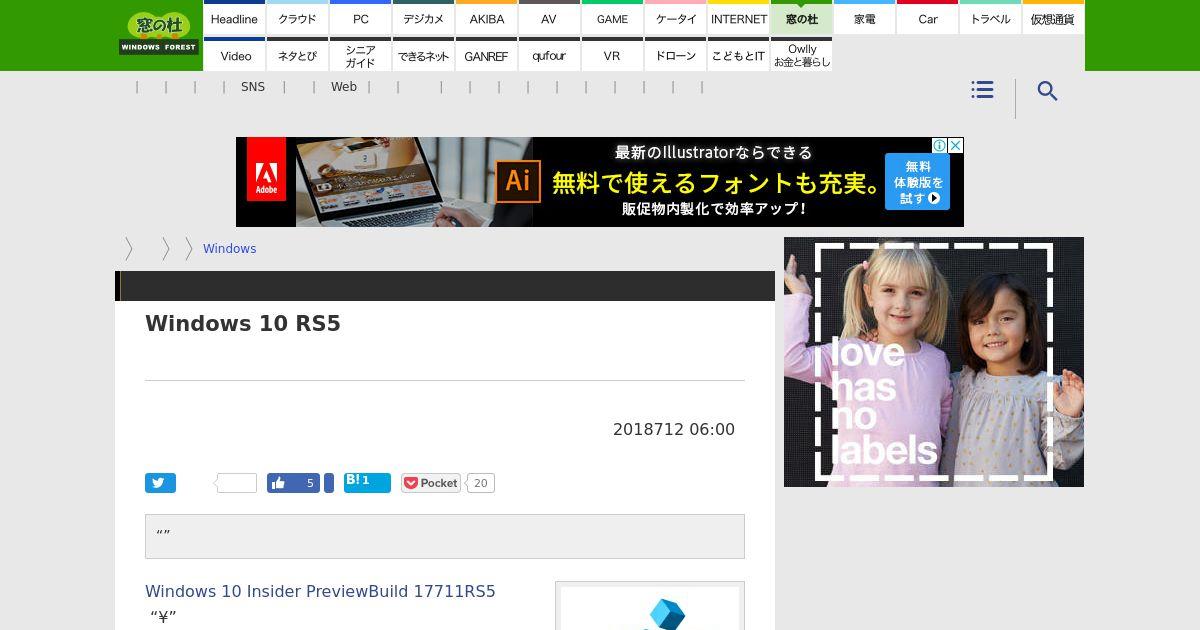This screenshot has width=1200, height=630.
Task: Open the article thumbnail with blue cube
Action: point(650,607)
